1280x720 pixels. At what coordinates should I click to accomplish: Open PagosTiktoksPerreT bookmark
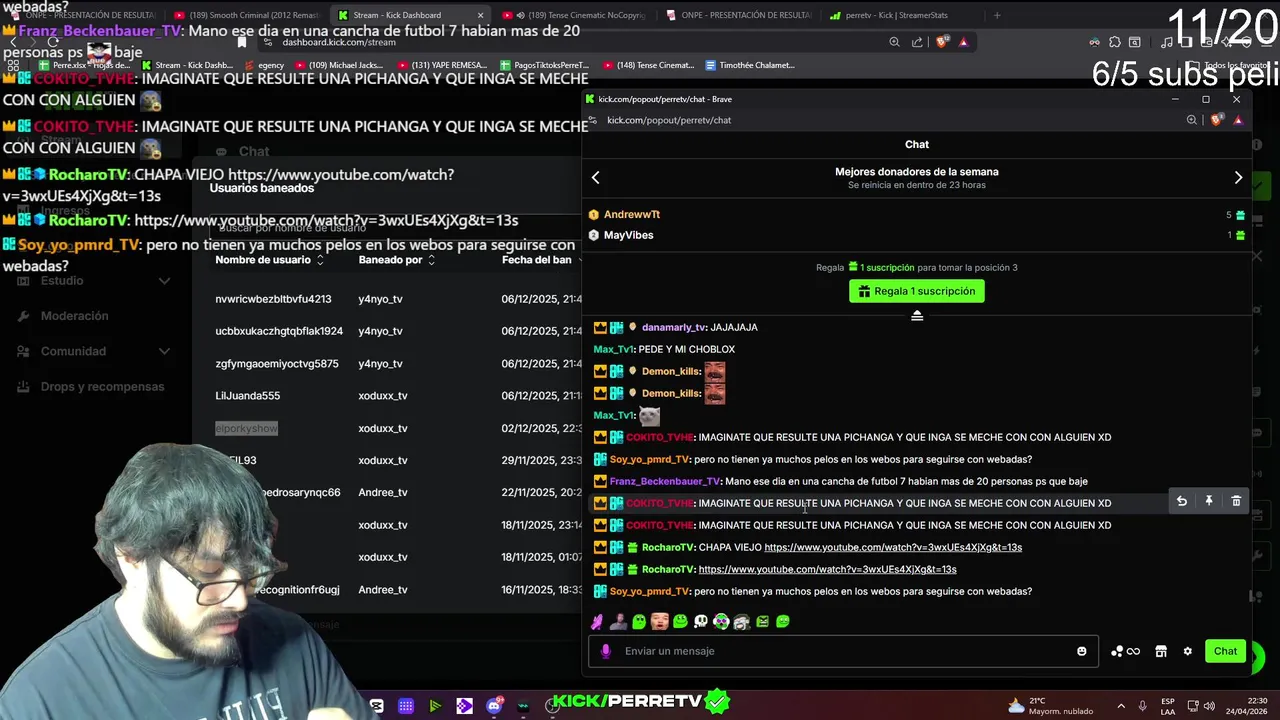544,65
